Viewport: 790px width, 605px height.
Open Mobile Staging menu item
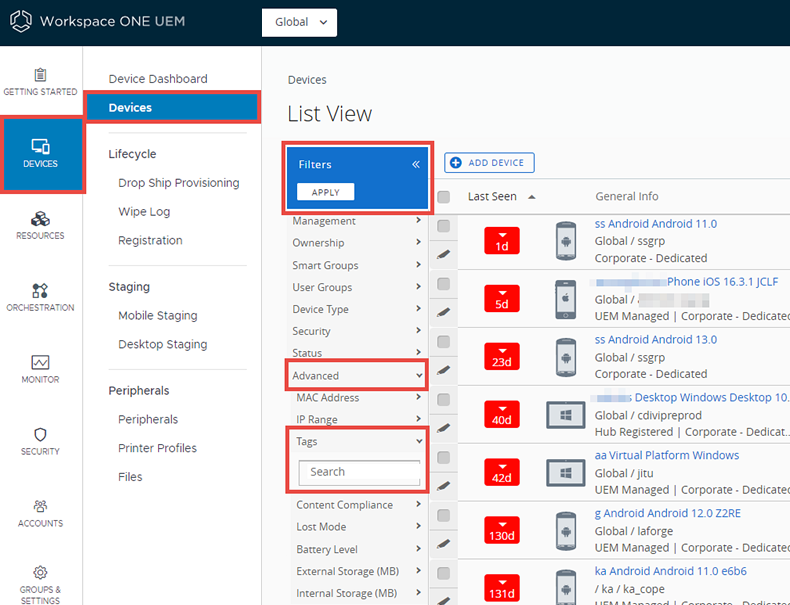coord(158,315)
